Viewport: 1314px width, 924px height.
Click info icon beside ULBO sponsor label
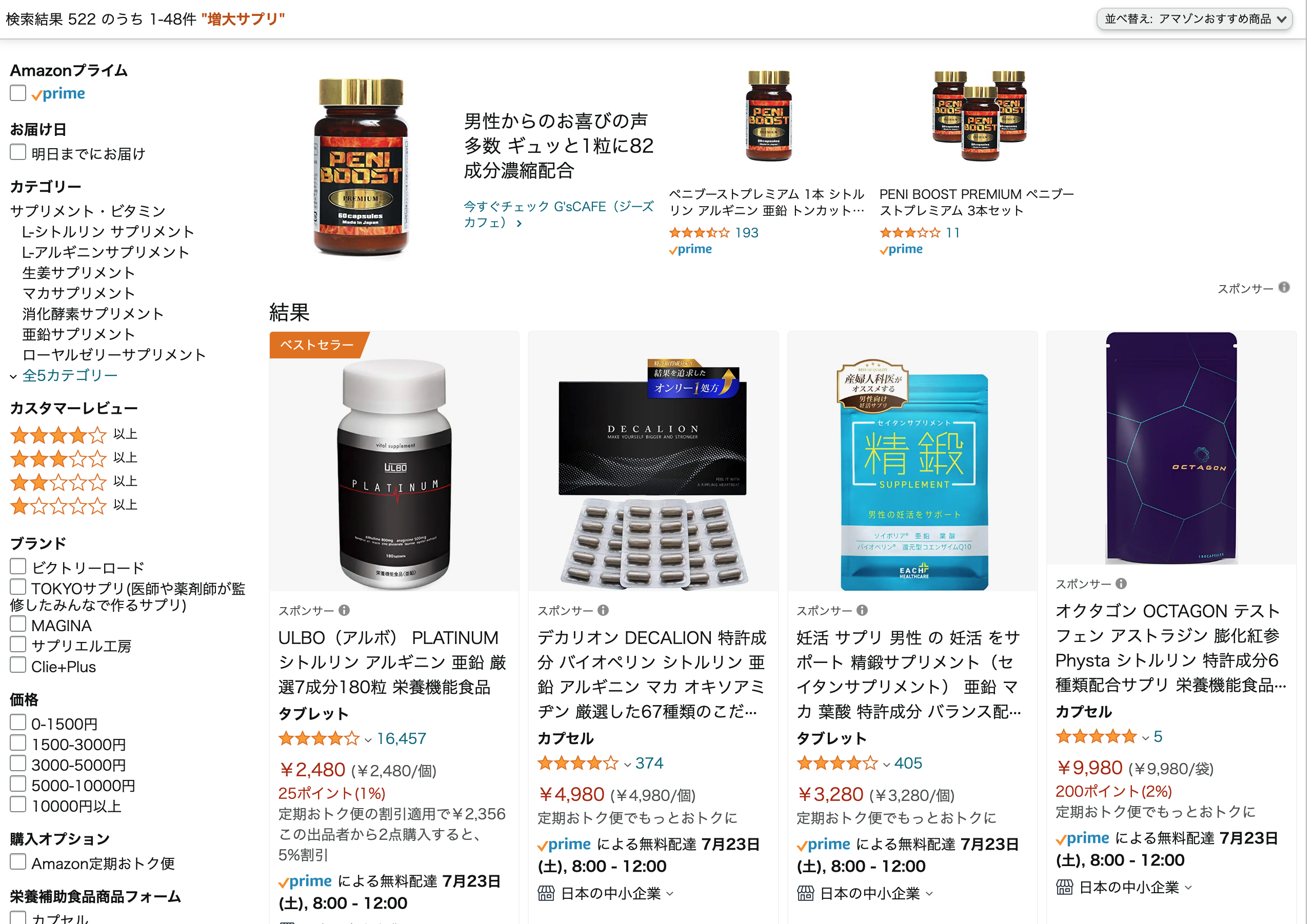(x=344, y=611)
